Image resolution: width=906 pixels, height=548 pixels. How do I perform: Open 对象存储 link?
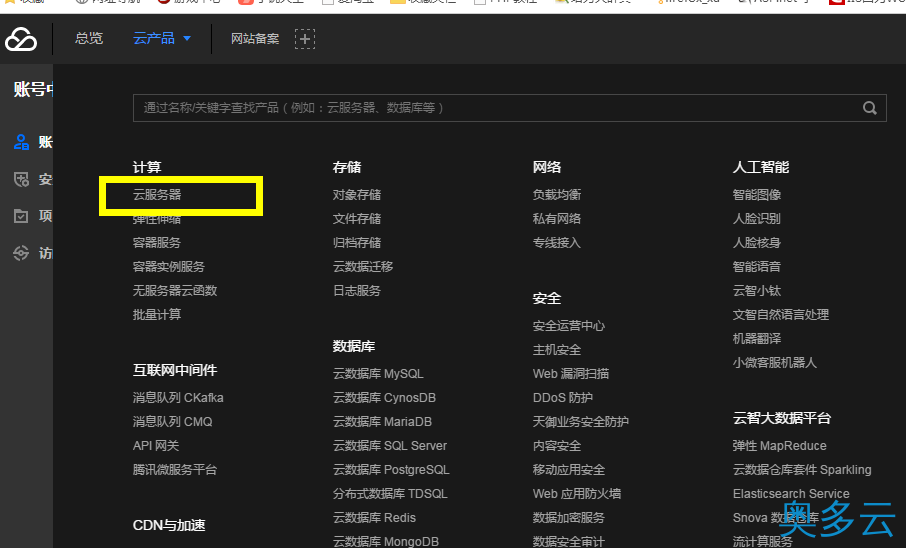(357, 195)
